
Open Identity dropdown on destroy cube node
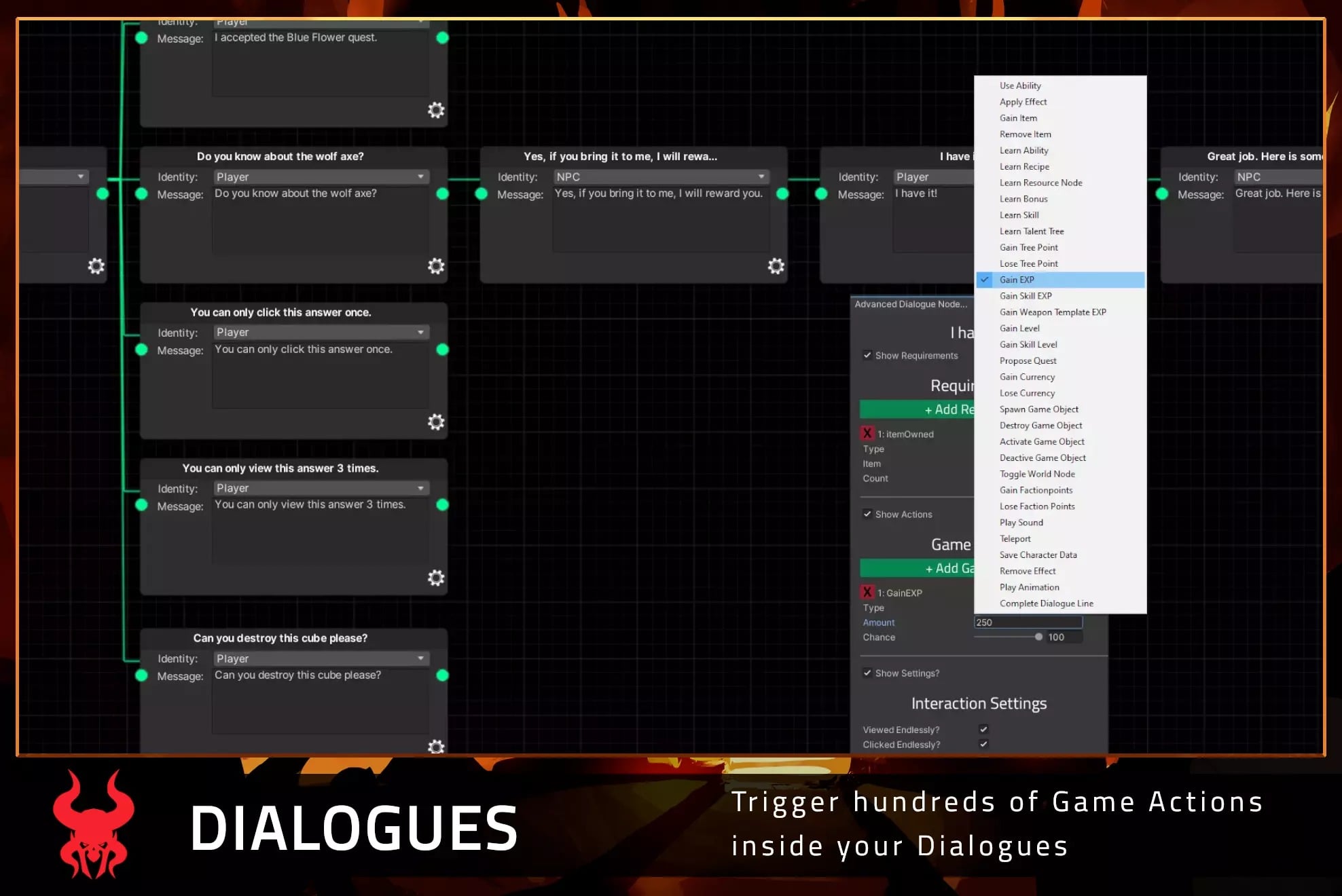click(x=321, y=658)
